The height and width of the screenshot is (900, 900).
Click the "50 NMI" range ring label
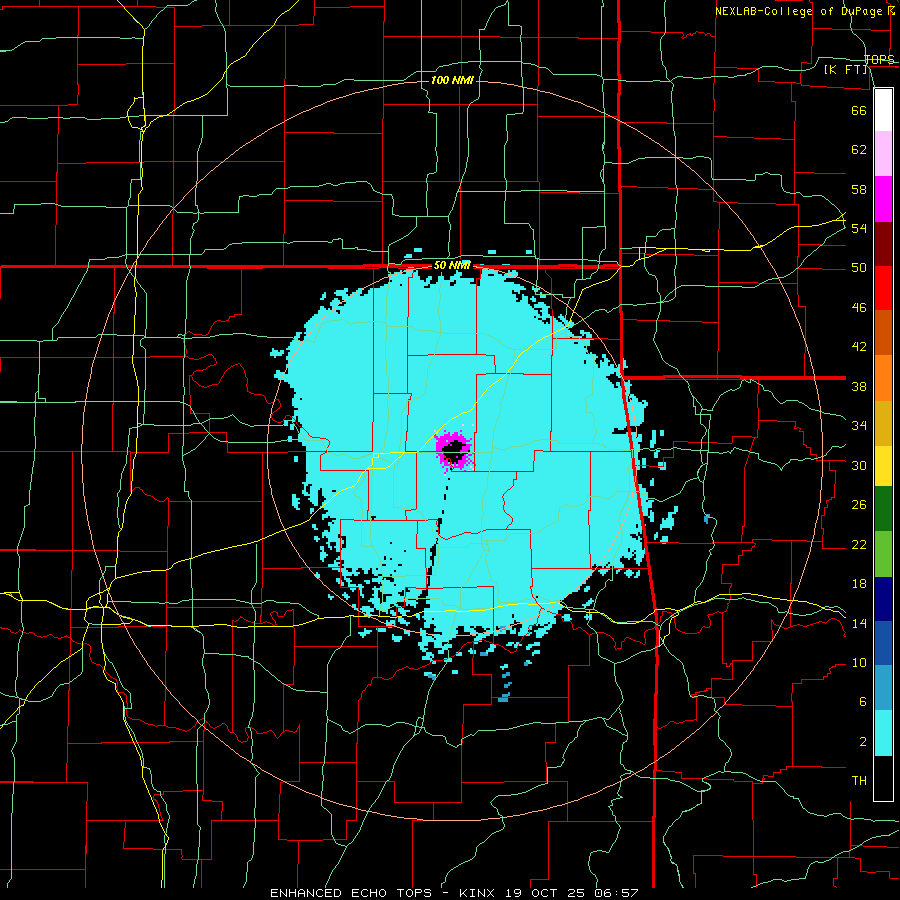point(452,265)
